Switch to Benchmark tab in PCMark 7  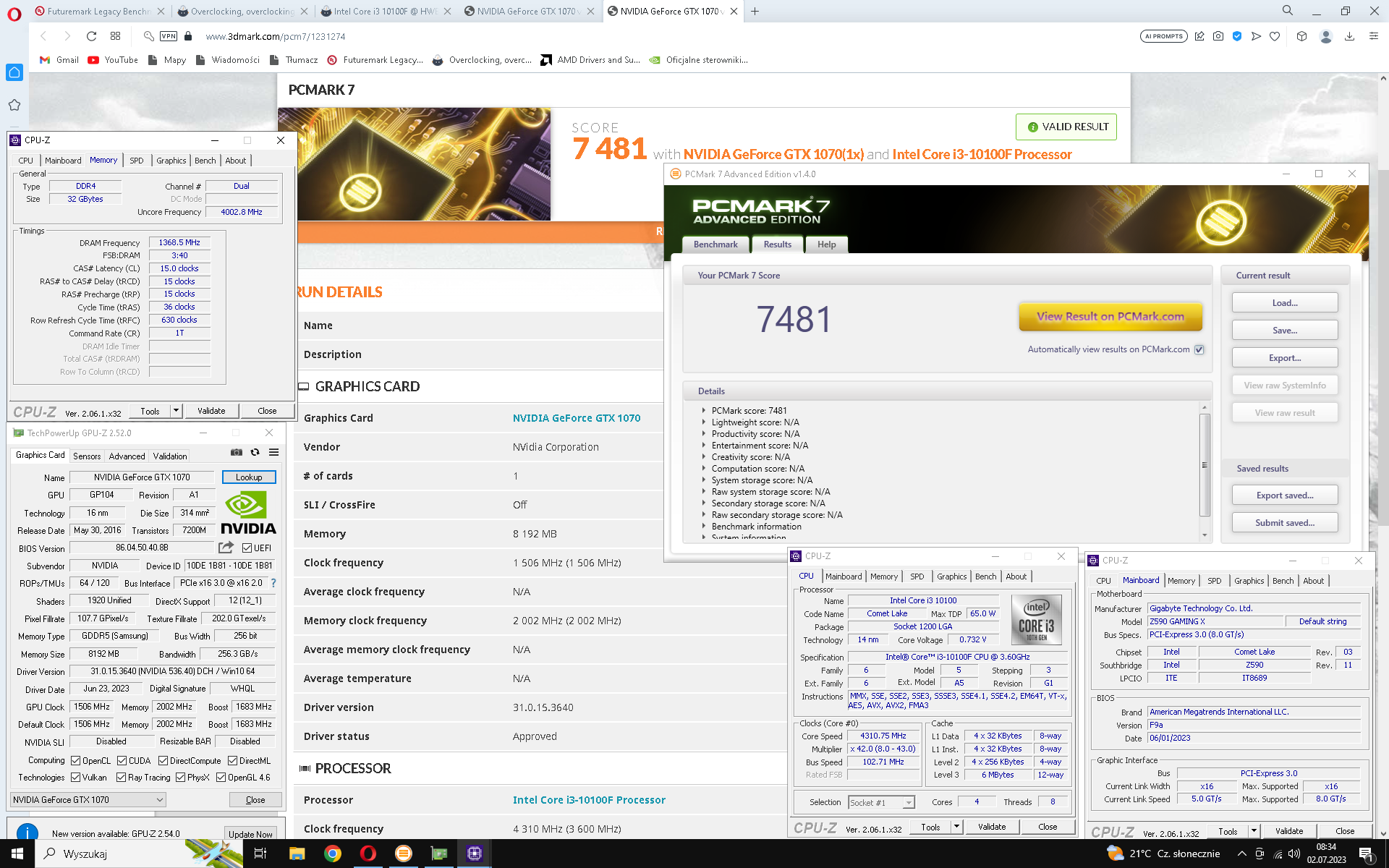(715, 244)
